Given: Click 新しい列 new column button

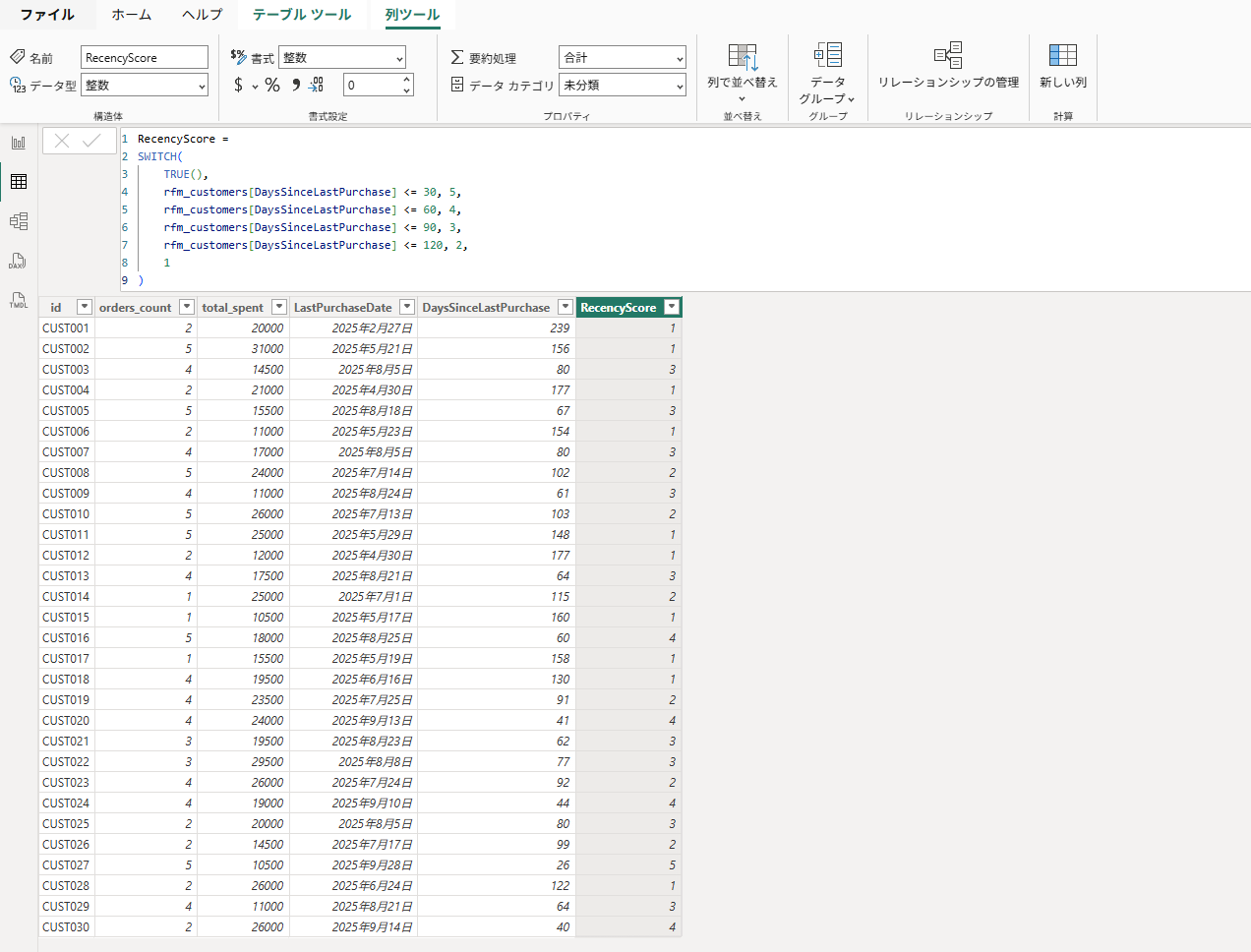Looking at the screenshot, I should tap(1062, 67).
